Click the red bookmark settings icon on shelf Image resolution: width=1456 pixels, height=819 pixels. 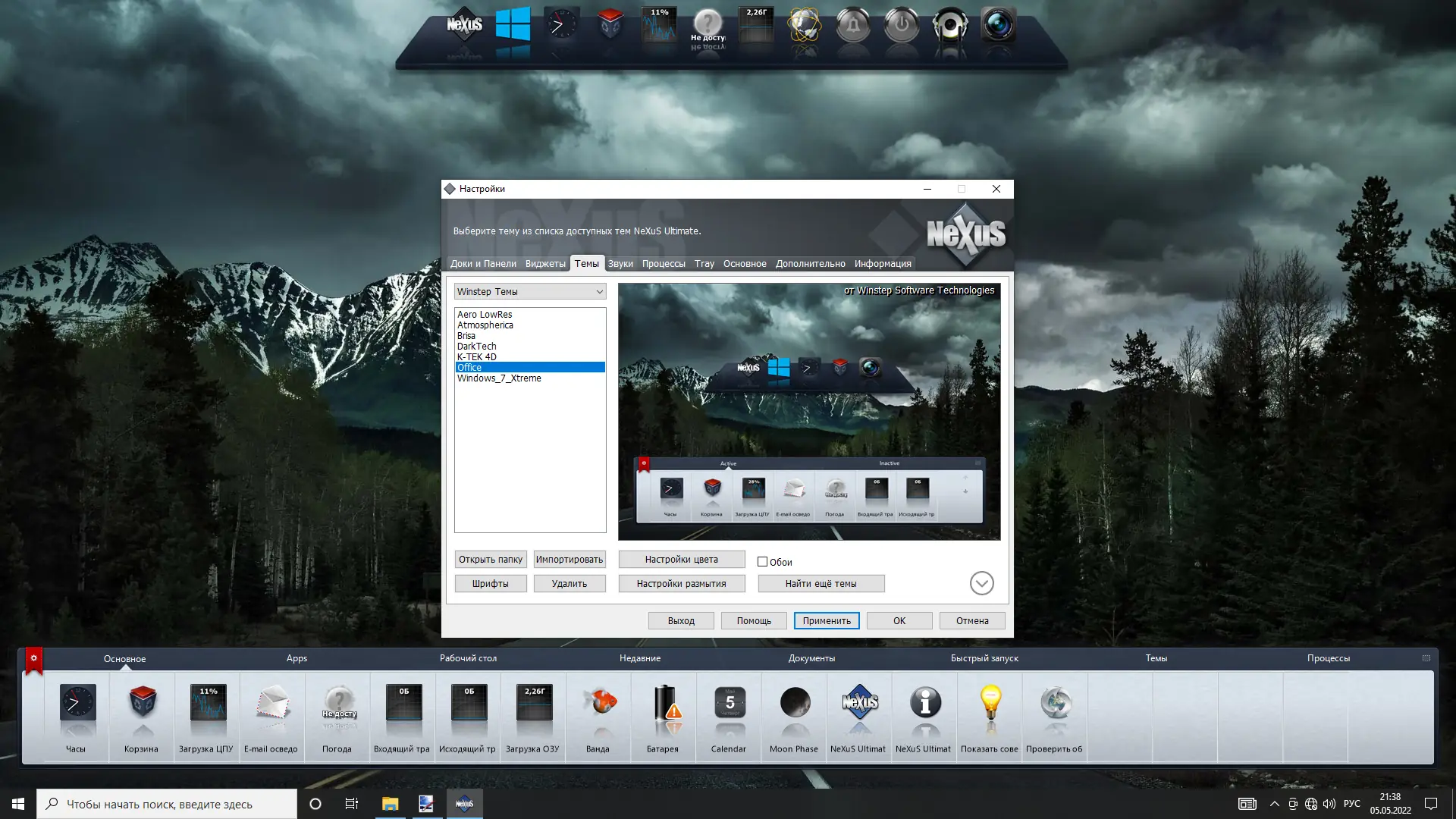coord(33,659)
